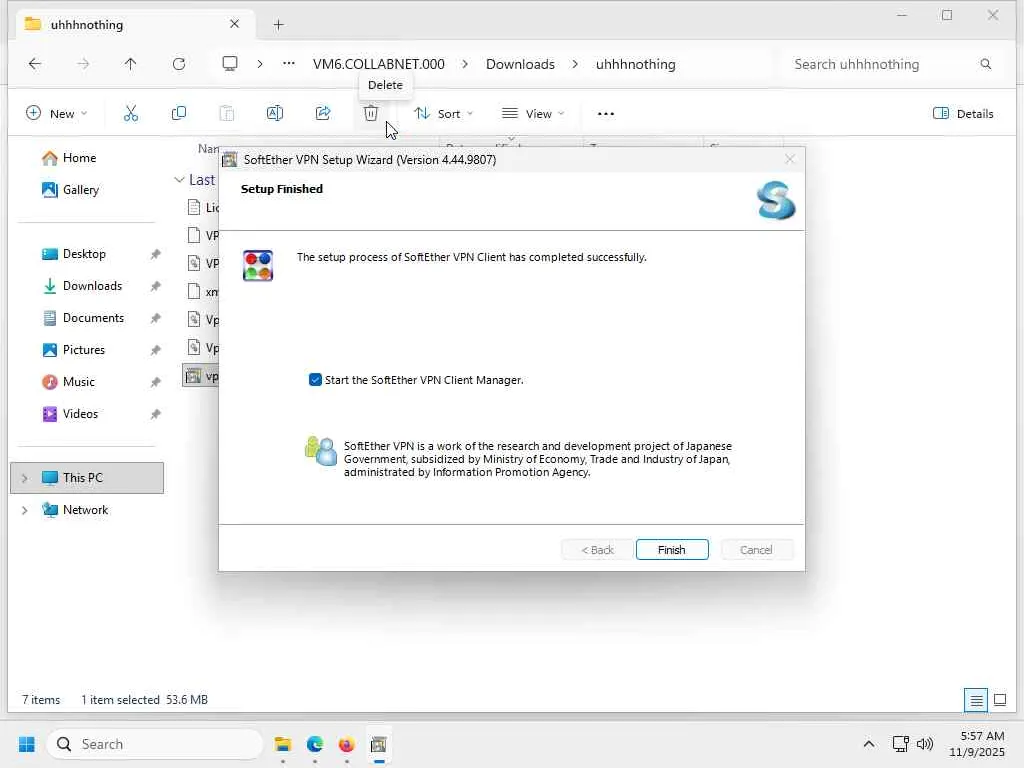This screenshot has height=768, width=1024.
Task: Open the See more ellipsis menu
Action: click(x=605, y=114)
